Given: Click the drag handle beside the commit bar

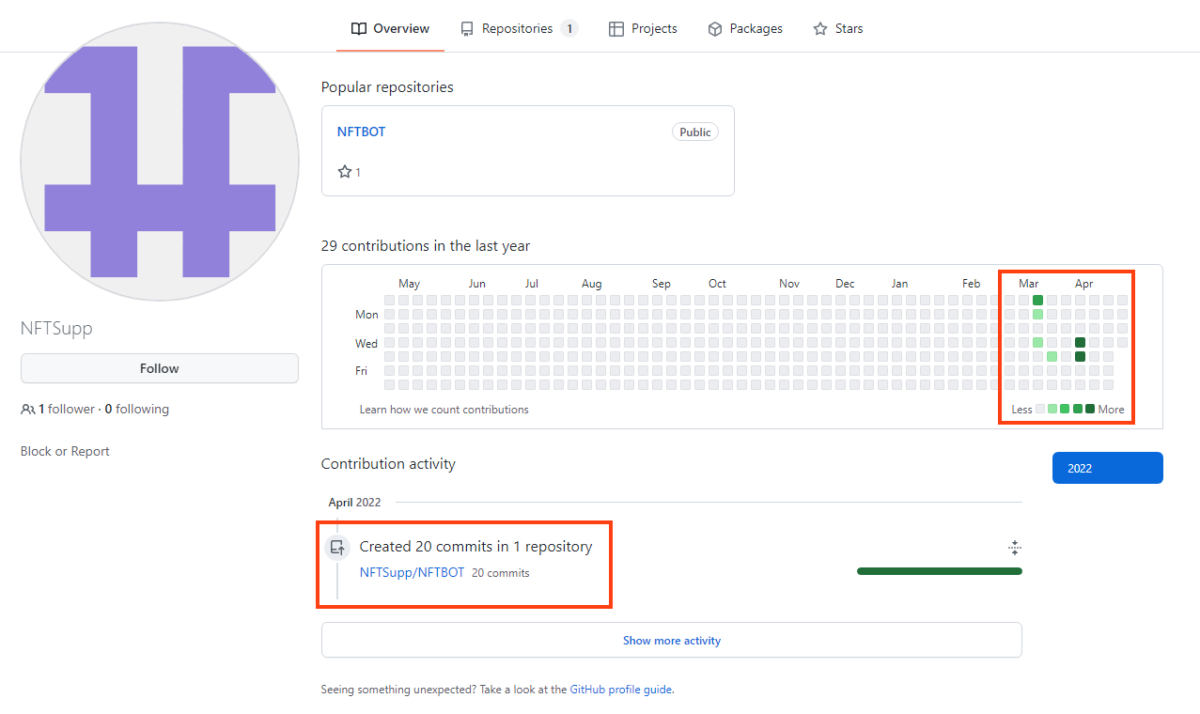Looking at the screenshot, I should tap(1014, 547).
